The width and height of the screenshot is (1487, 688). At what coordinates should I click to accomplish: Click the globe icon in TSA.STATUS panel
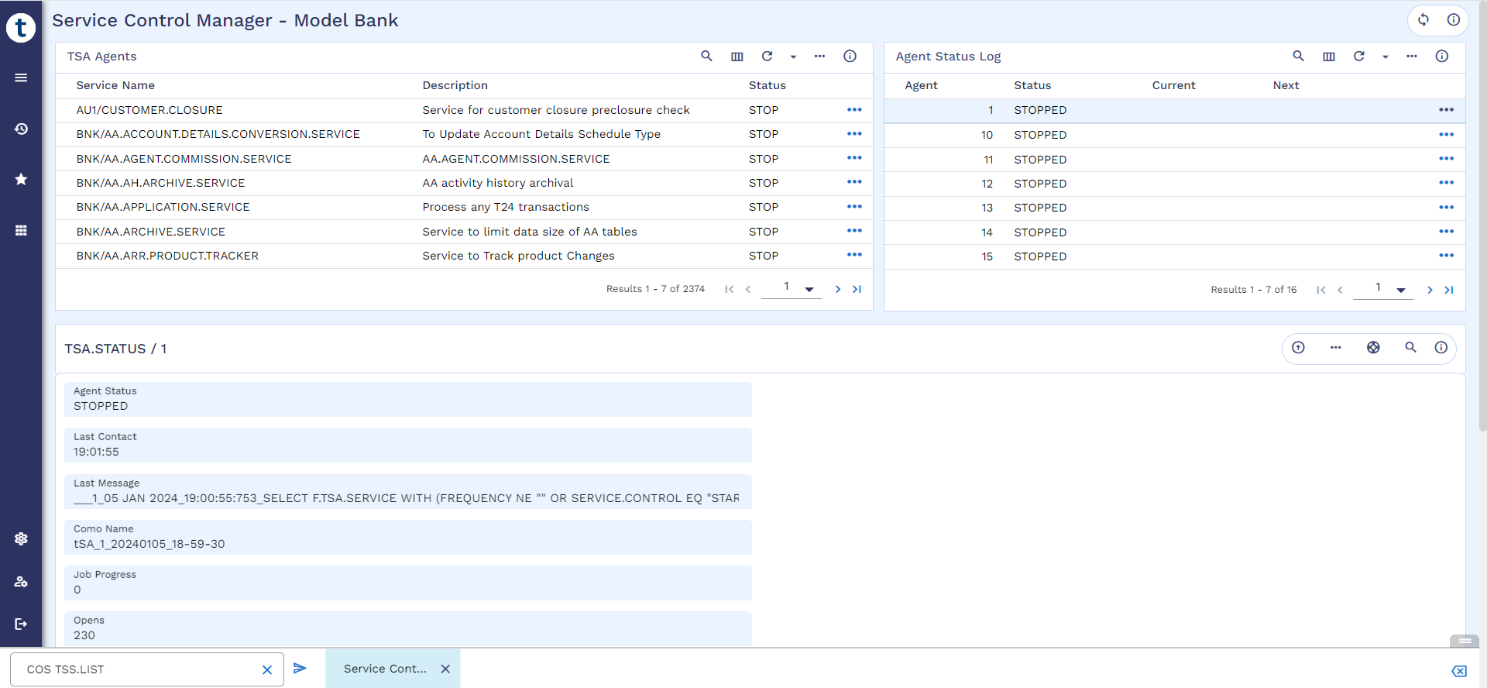(x=1373, y=348)
